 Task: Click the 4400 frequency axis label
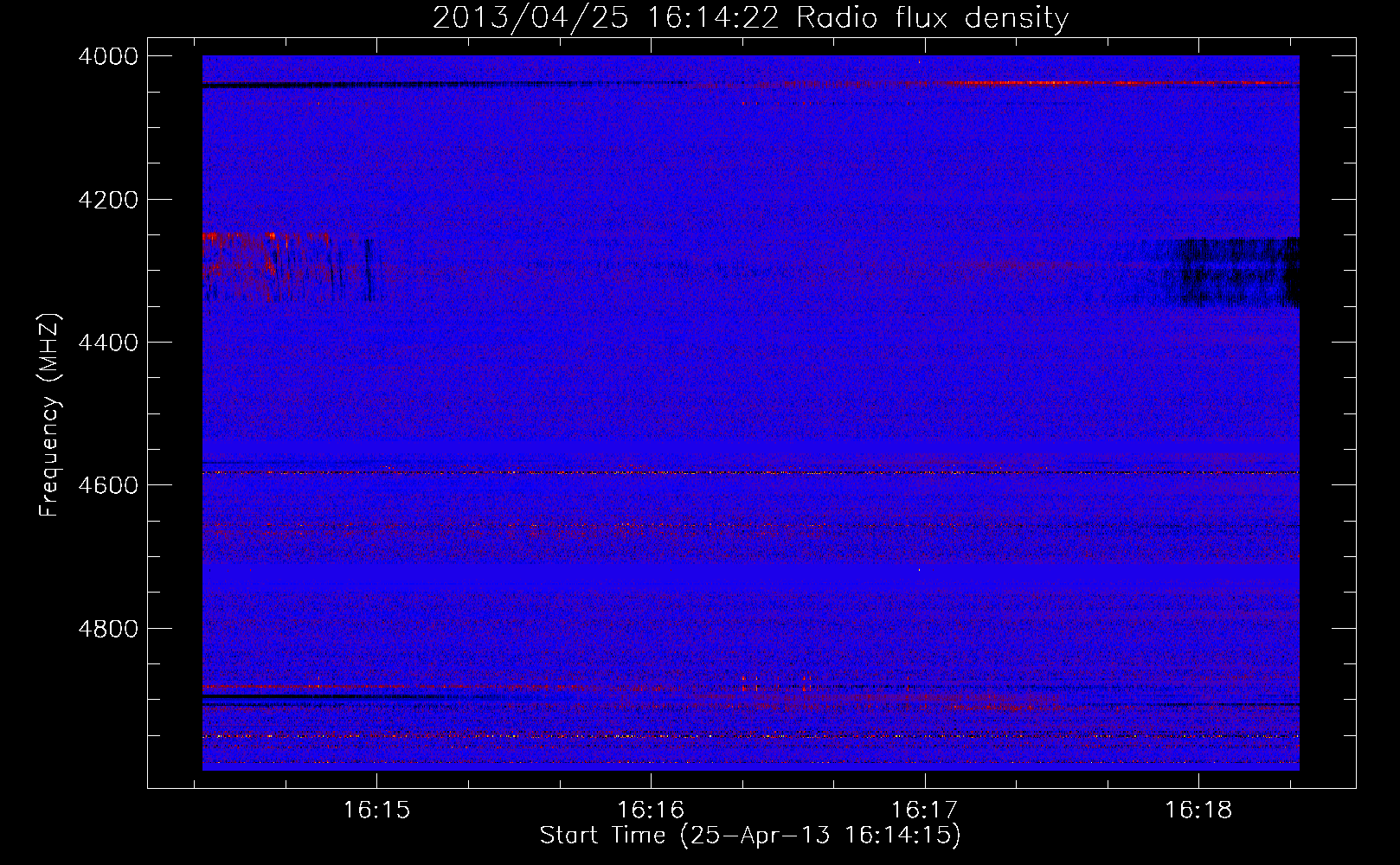pos(108,343)
